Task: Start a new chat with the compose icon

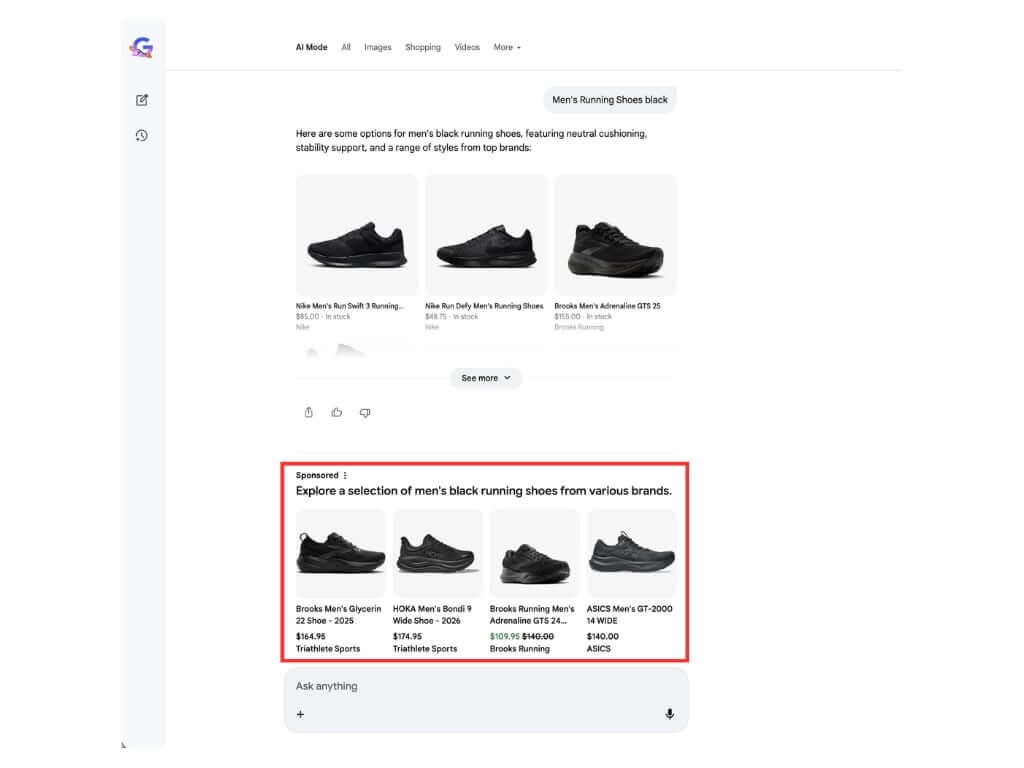Action: pyautogui.click(x=142, y=100)
